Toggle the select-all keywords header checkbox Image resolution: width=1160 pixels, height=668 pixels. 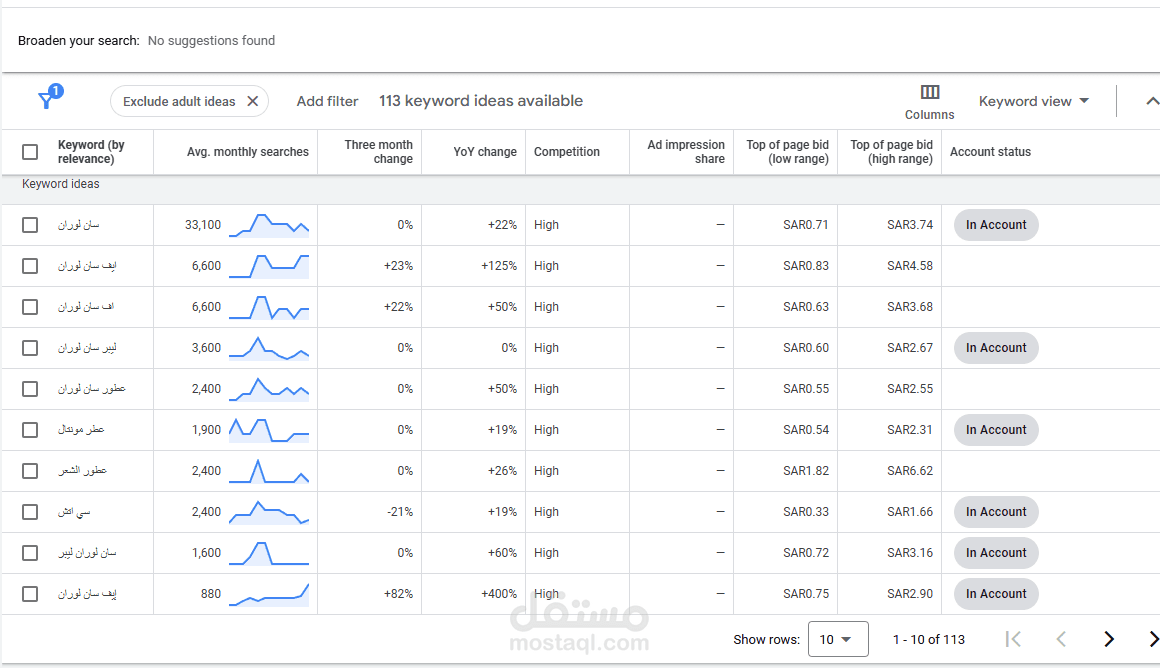coord(30,152)
